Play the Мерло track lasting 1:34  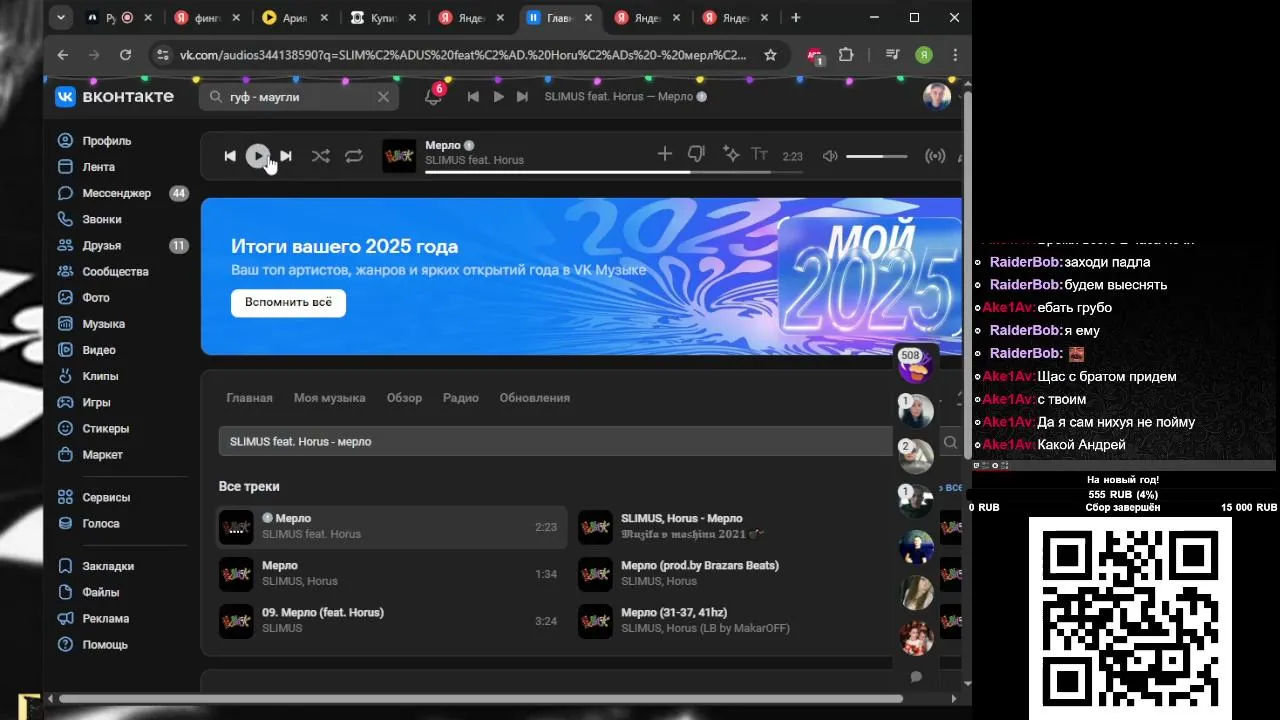(x=392, y=574)
